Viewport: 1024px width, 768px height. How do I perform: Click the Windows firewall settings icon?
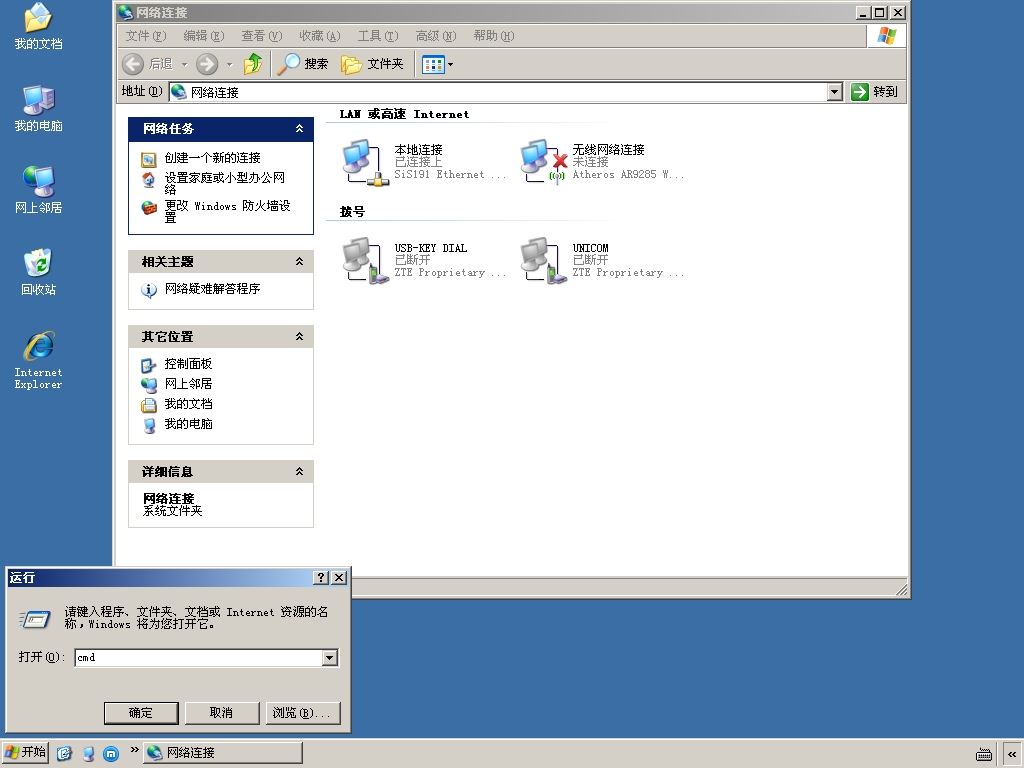pos(149,208)
